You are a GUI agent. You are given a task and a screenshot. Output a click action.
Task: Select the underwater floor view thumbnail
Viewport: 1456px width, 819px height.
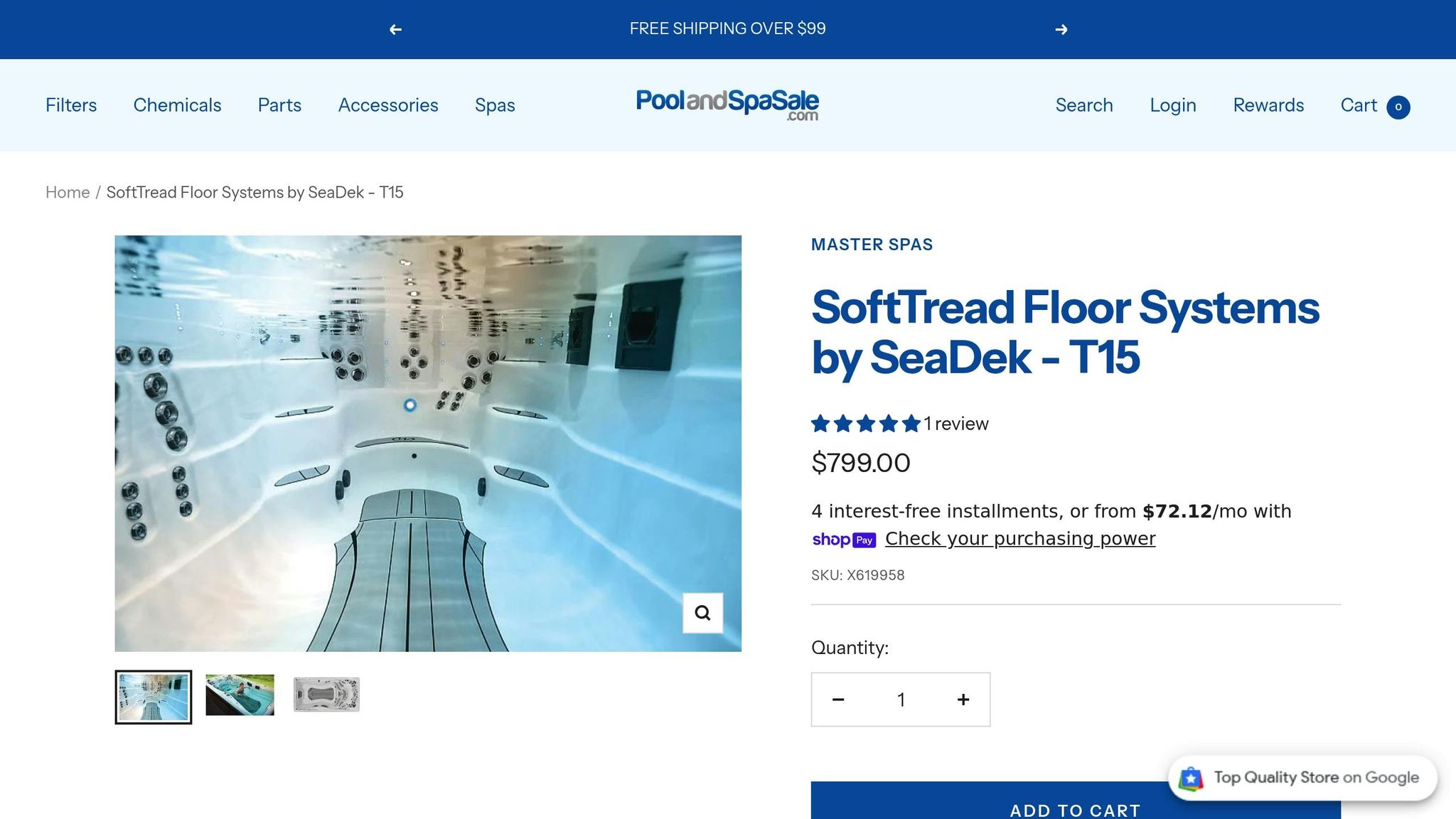(154, 695)
